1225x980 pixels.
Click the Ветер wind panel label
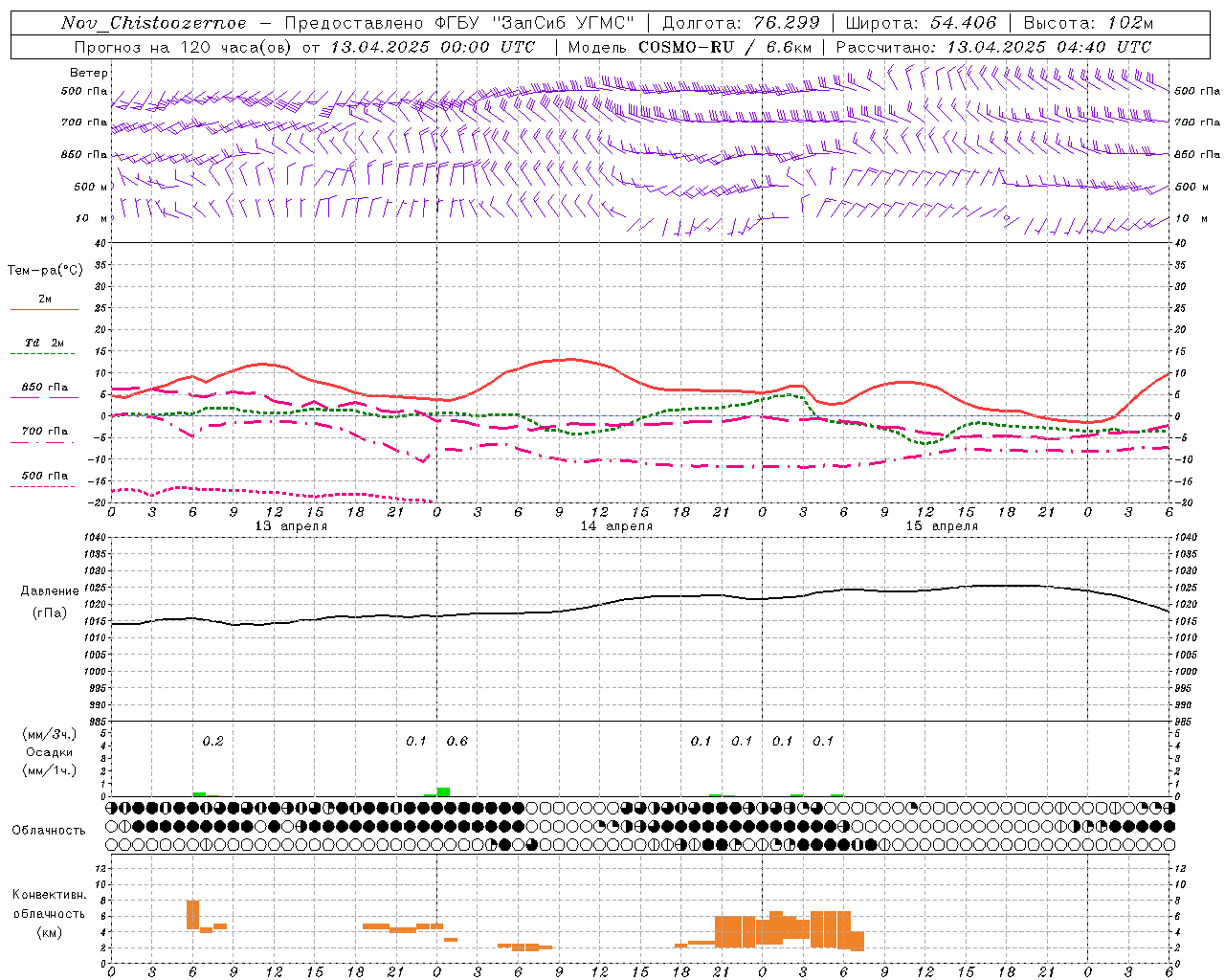point(88,73)
